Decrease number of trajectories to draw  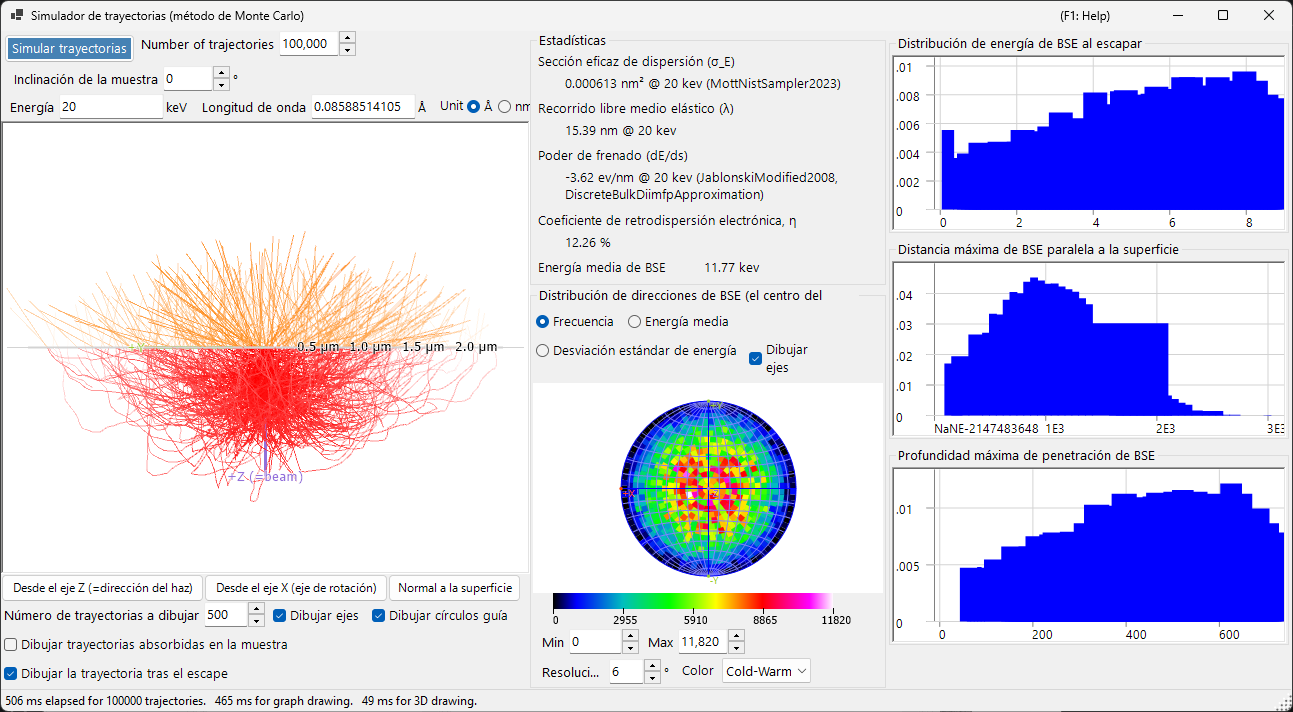(x=256, y=621)
